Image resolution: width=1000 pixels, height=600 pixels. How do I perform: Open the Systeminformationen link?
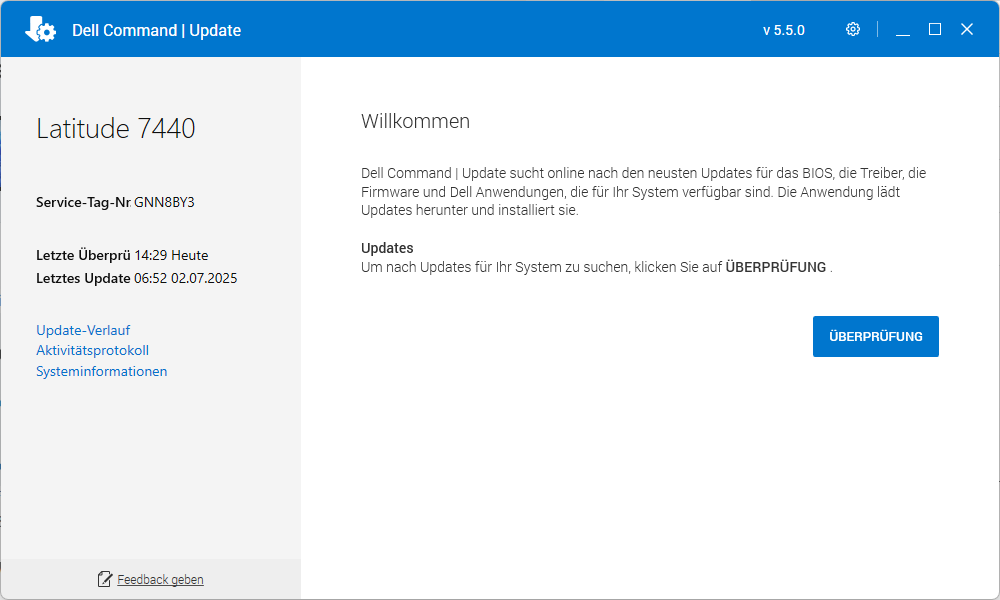click(x=101, y=371)
